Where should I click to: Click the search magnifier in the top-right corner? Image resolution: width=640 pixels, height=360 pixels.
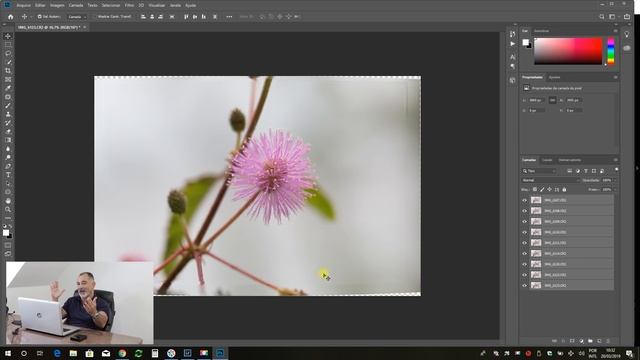tap(602, 17)
